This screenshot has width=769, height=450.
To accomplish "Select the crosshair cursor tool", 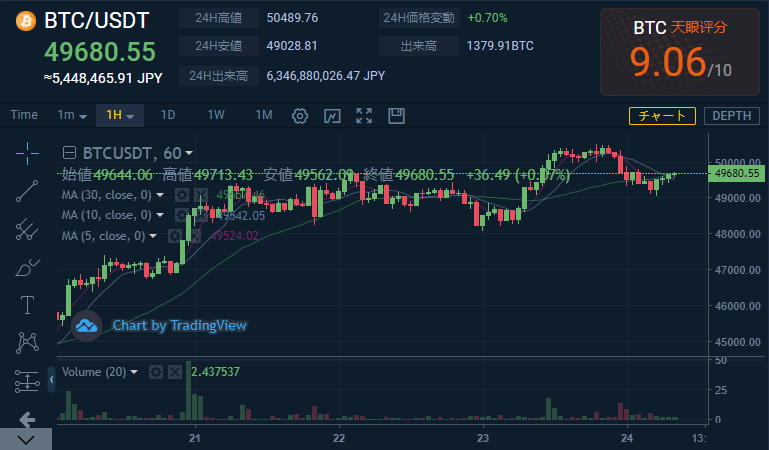I will point(27,152).
